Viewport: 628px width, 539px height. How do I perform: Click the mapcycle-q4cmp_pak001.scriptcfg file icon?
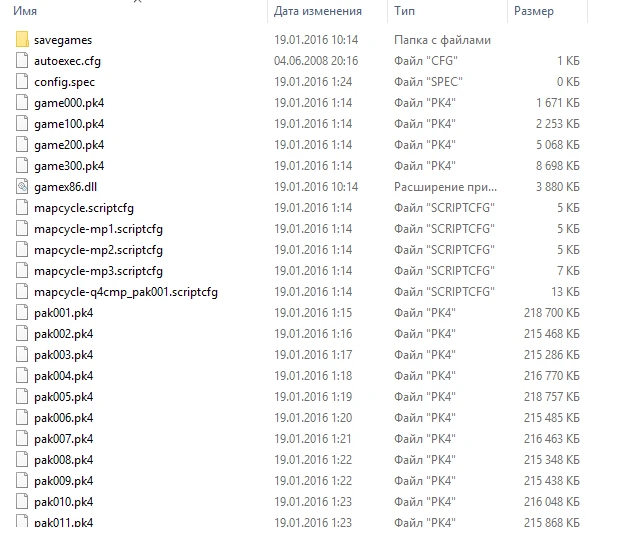[22, 292]
